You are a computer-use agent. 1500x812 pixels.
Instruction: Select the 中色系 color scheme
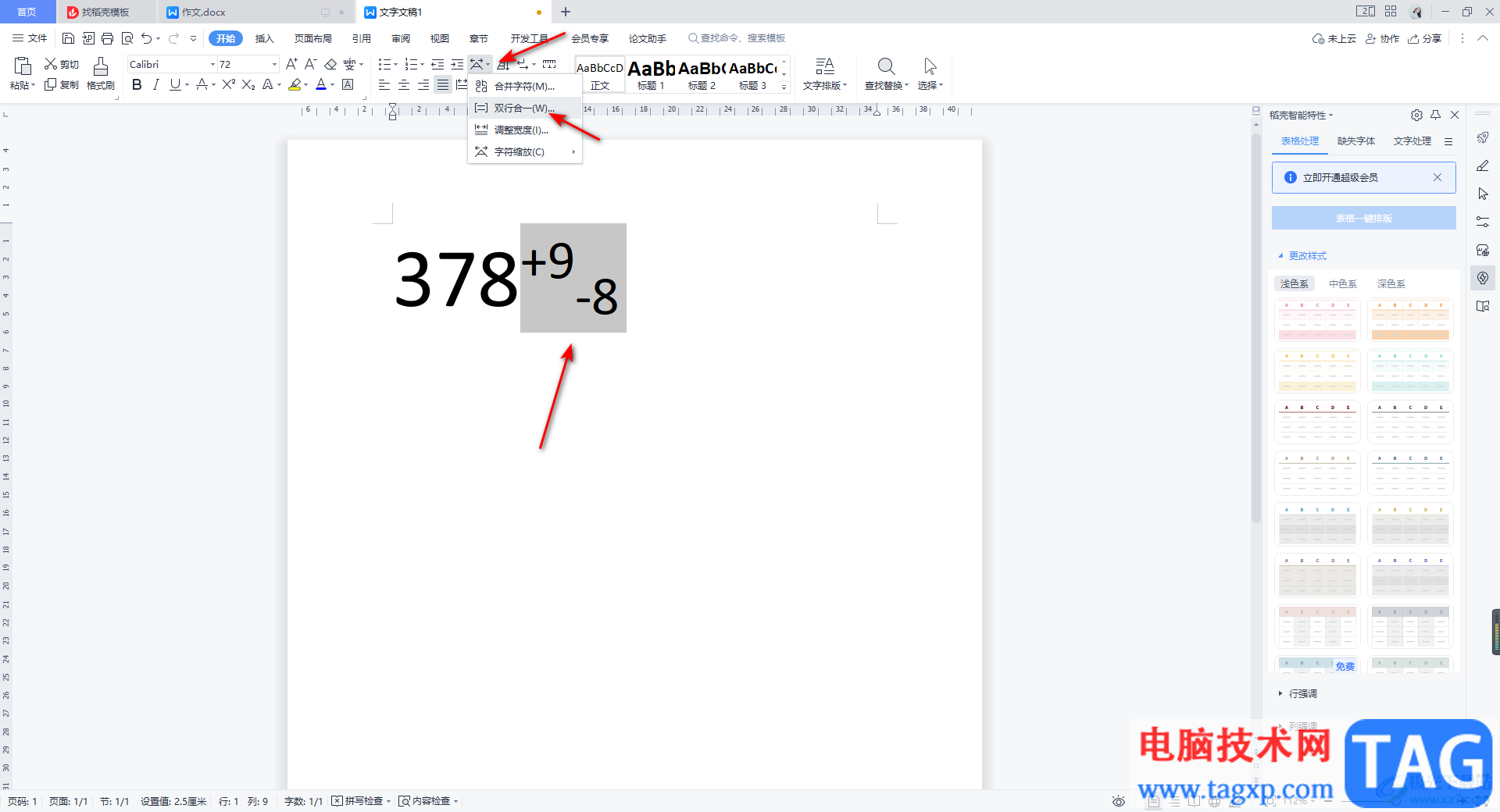tap(1343, 283)
